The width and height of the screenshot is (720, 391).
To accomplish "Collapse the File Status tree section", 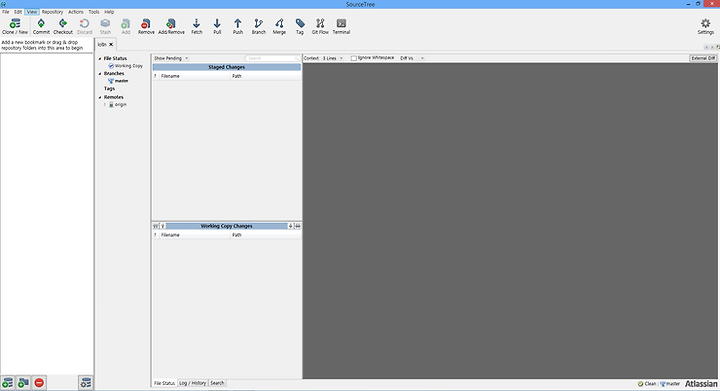I will tap(100, 59).
